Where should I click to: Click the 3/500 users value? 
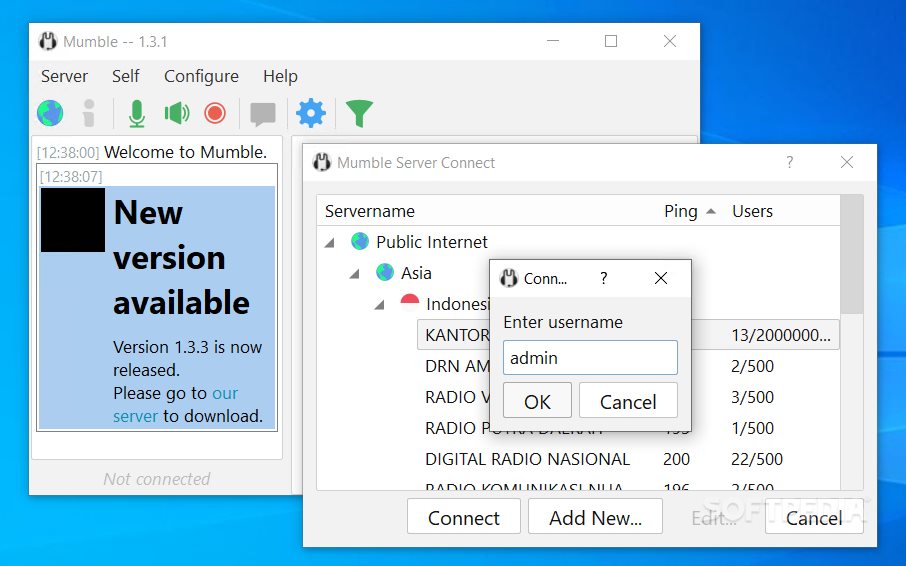click(x=752, y=397)
